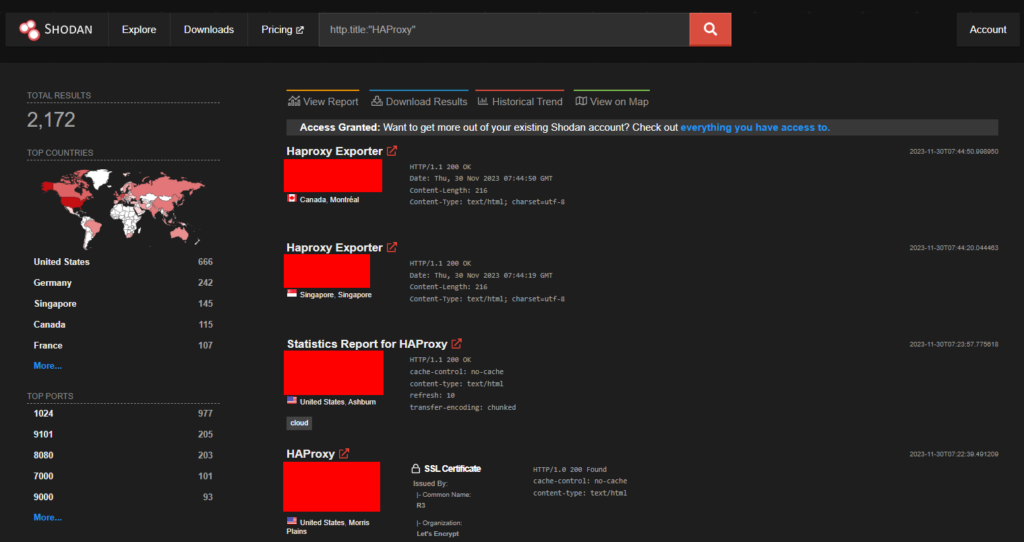Click the red search magnifier button
The image size is (1024, 542).
point(710,29)
